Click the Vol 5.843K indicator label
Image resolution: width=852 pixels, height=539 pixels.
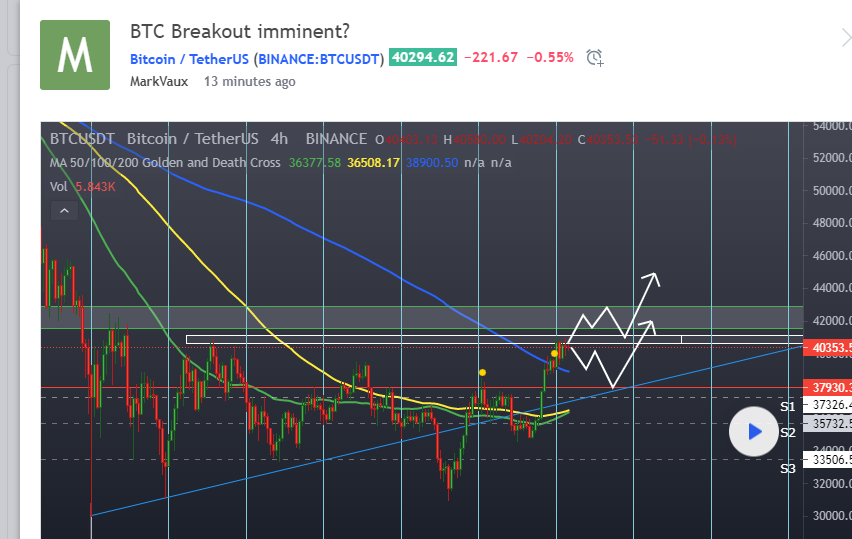83,186
